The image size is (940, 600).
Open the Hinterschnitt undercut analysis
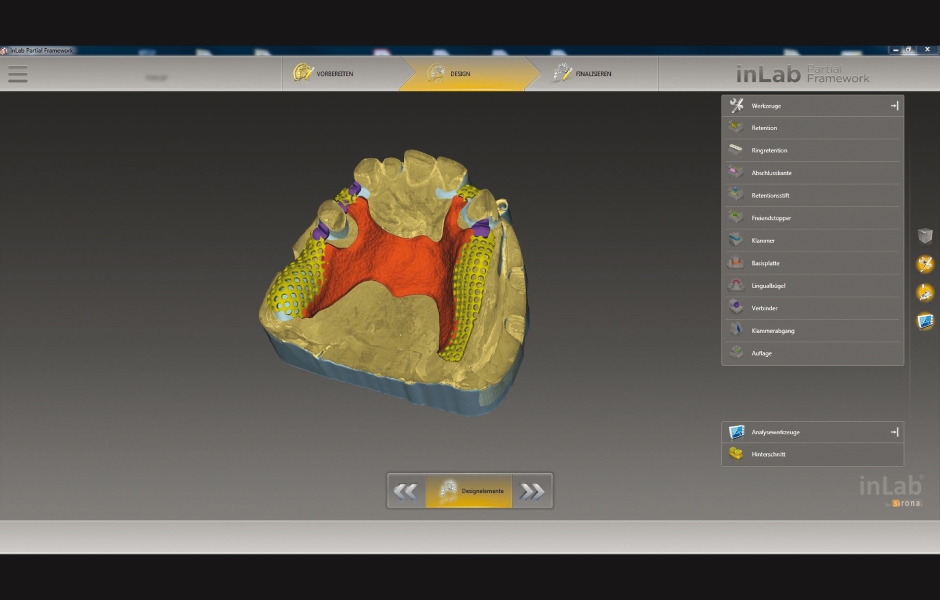[x=812, y=454]
